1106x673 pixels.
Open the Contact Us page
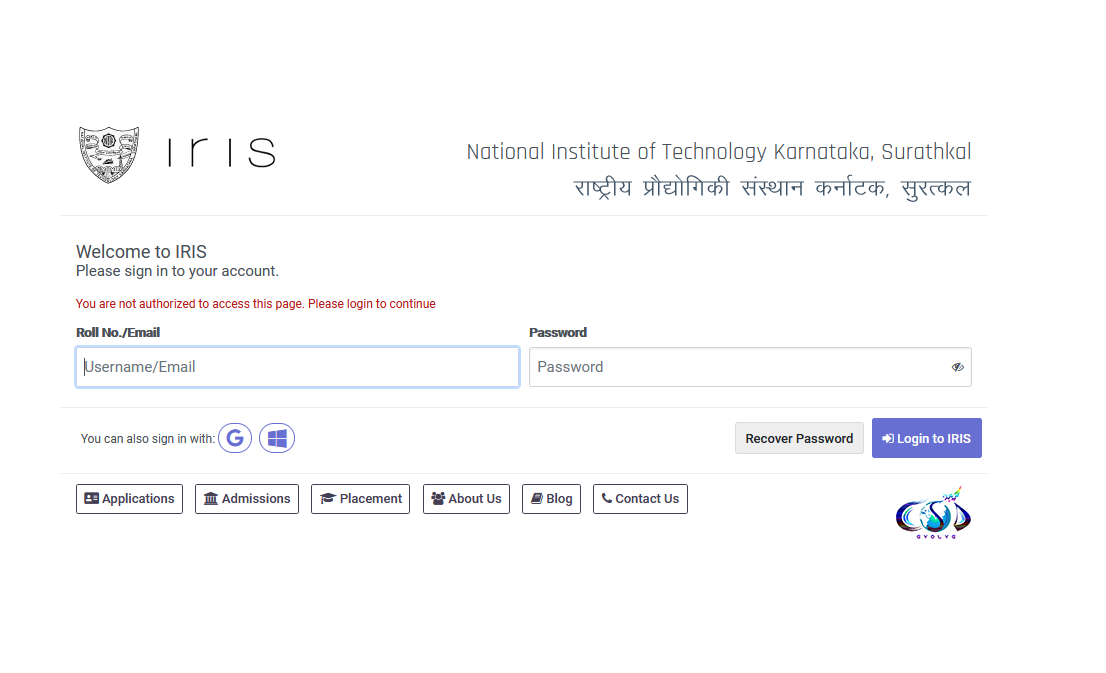point(640,498)
